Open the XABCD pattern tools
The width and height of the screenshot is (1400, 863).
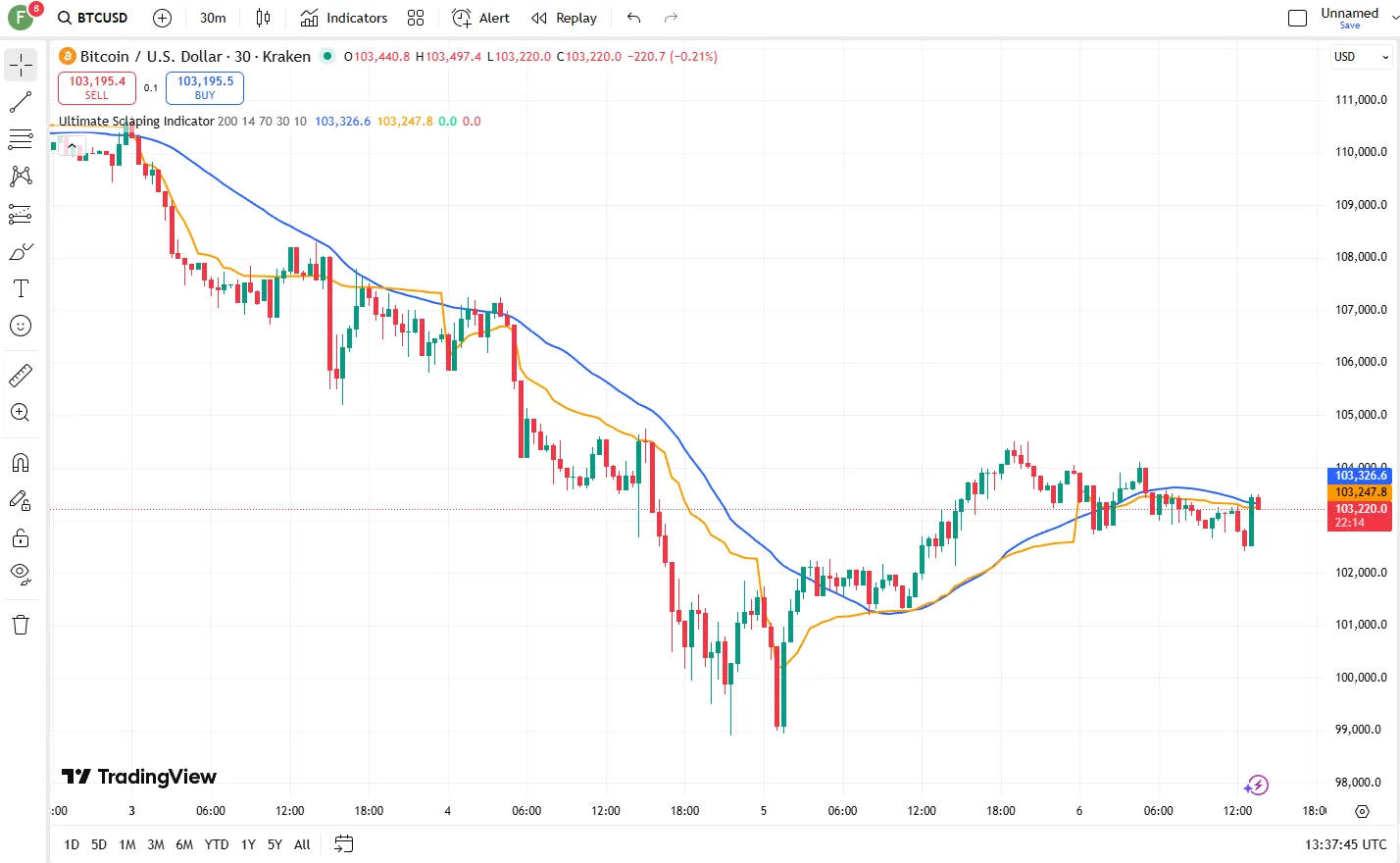(21, 176)
